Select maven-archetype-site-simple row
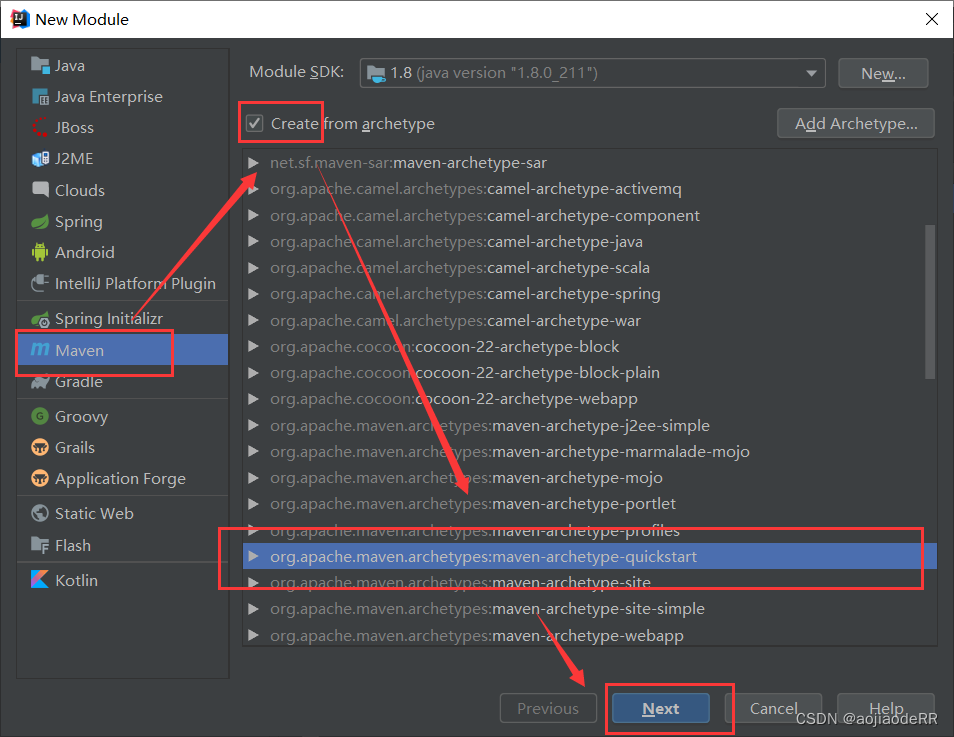This screenshot has width=954, height=737. point(589,609)
